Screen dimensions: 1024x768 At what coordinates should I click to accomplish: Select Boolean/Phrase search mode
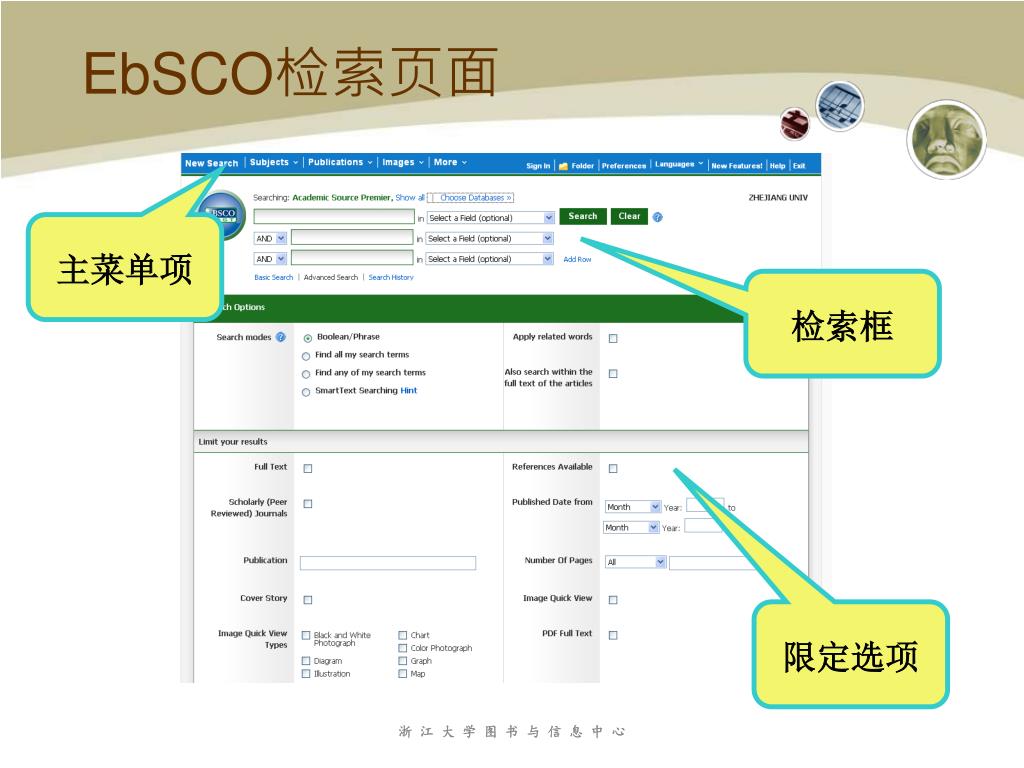[x=308, y=338]
